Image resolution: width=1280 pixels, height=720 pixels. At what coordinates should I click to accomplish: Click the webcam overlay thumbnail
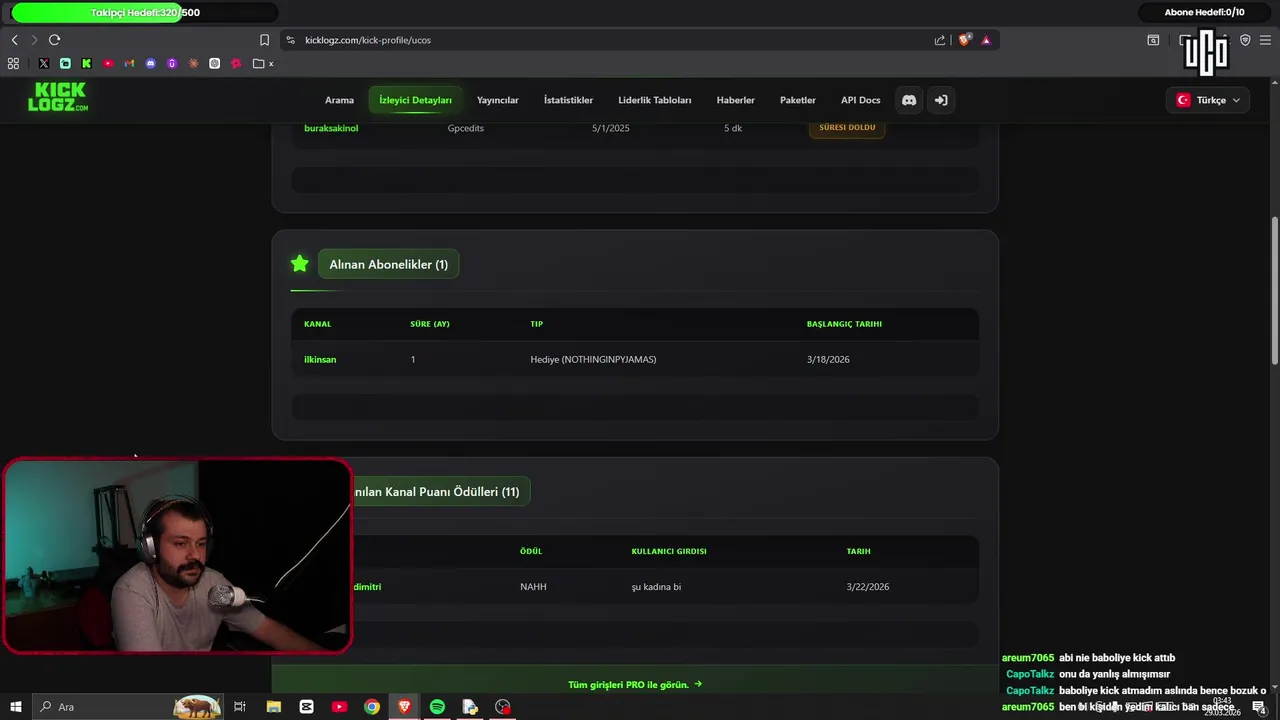pos(178,556)
